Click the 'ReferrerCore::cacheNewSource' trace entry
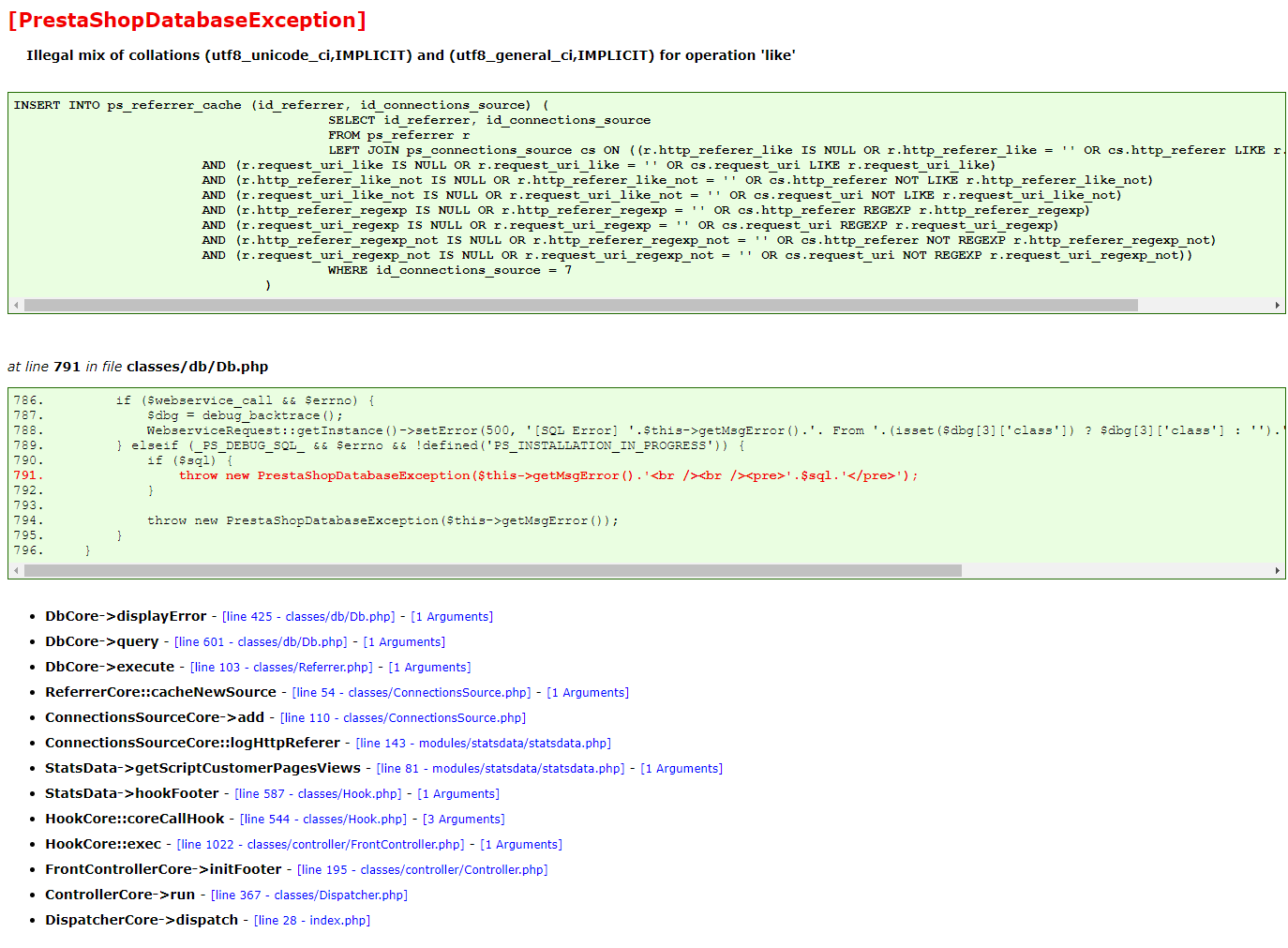The width and height of the screenshot is (1288, 948). (x=161, y=692)
